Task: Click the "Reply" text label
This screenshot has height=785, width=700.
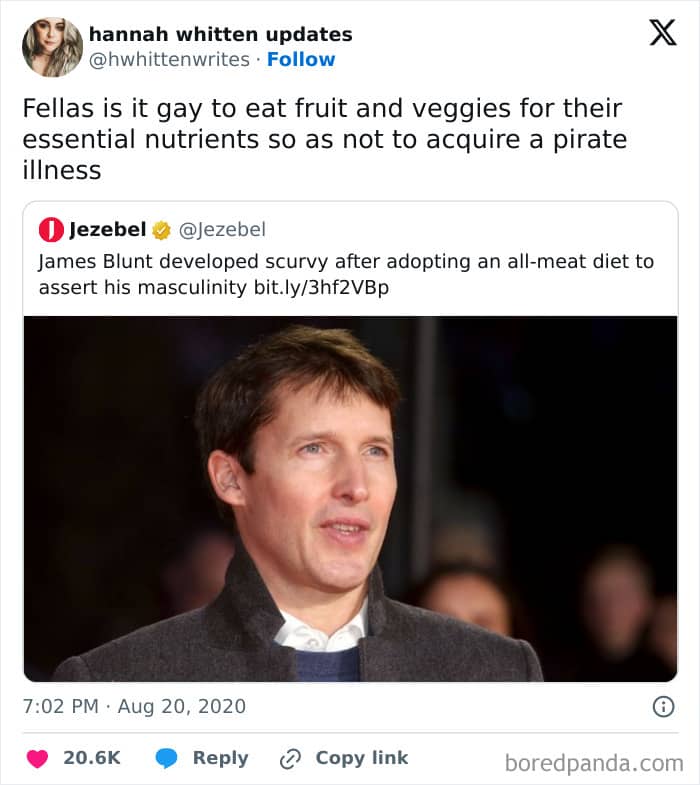Action: coord(220,758)
